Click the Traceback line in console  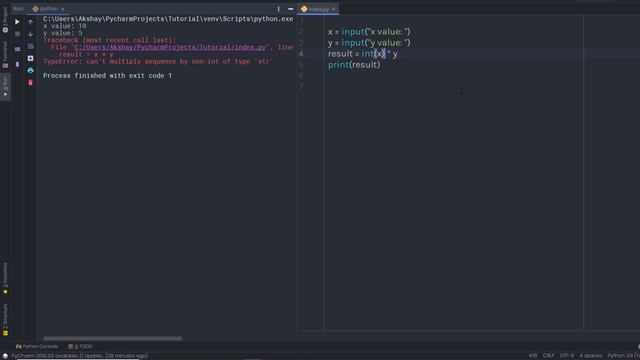tap(109, 40)
